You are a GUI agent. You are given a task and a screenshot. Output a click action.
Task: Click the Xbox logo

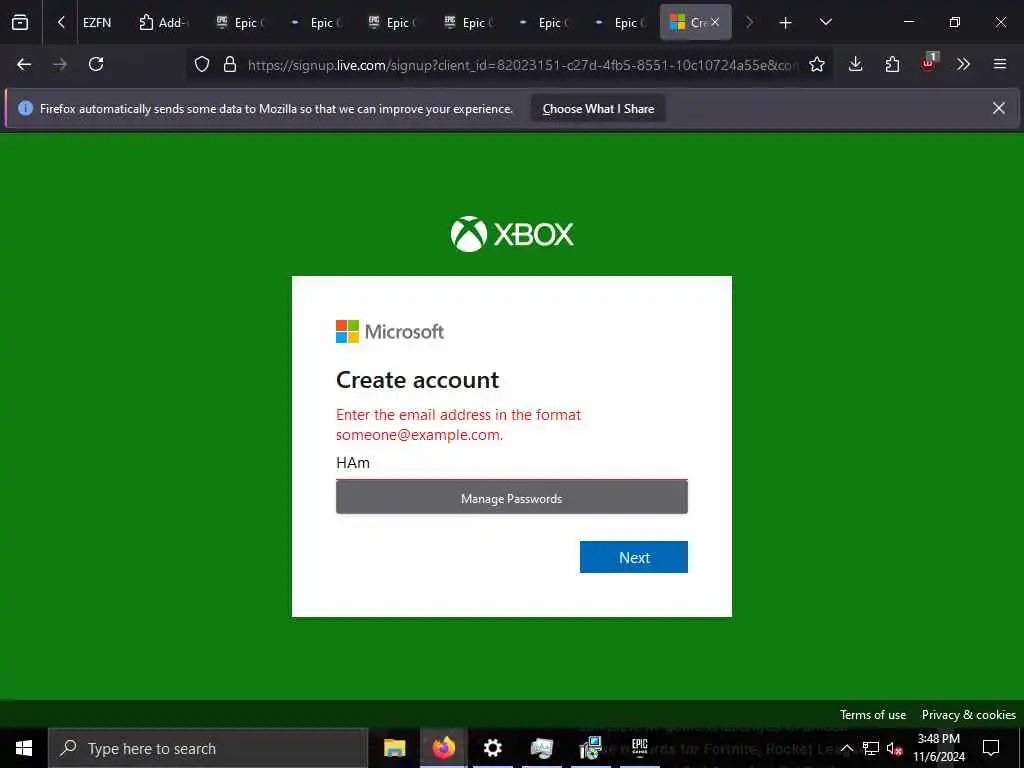512,234
